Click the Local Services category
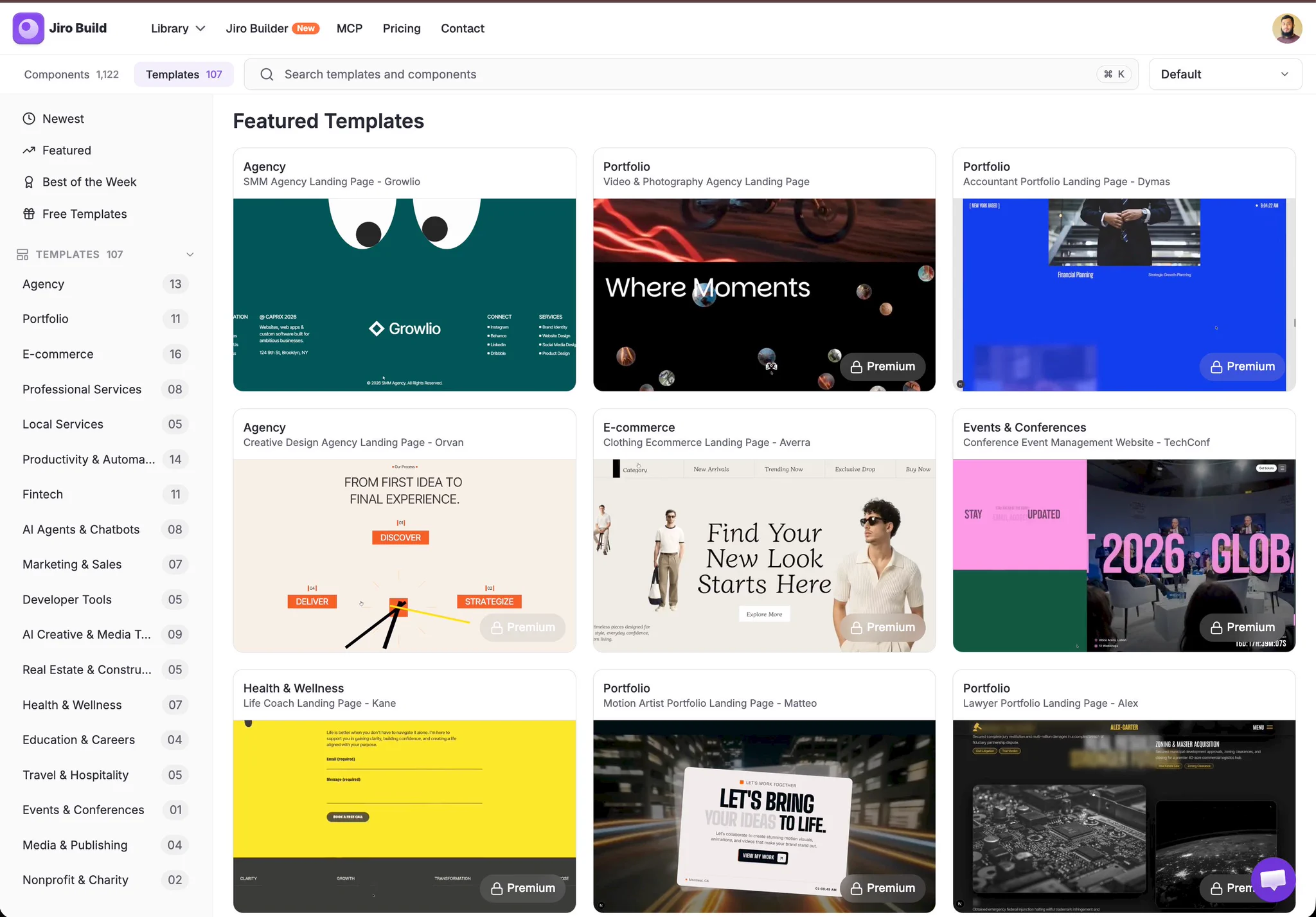 [x=105, y=424]
